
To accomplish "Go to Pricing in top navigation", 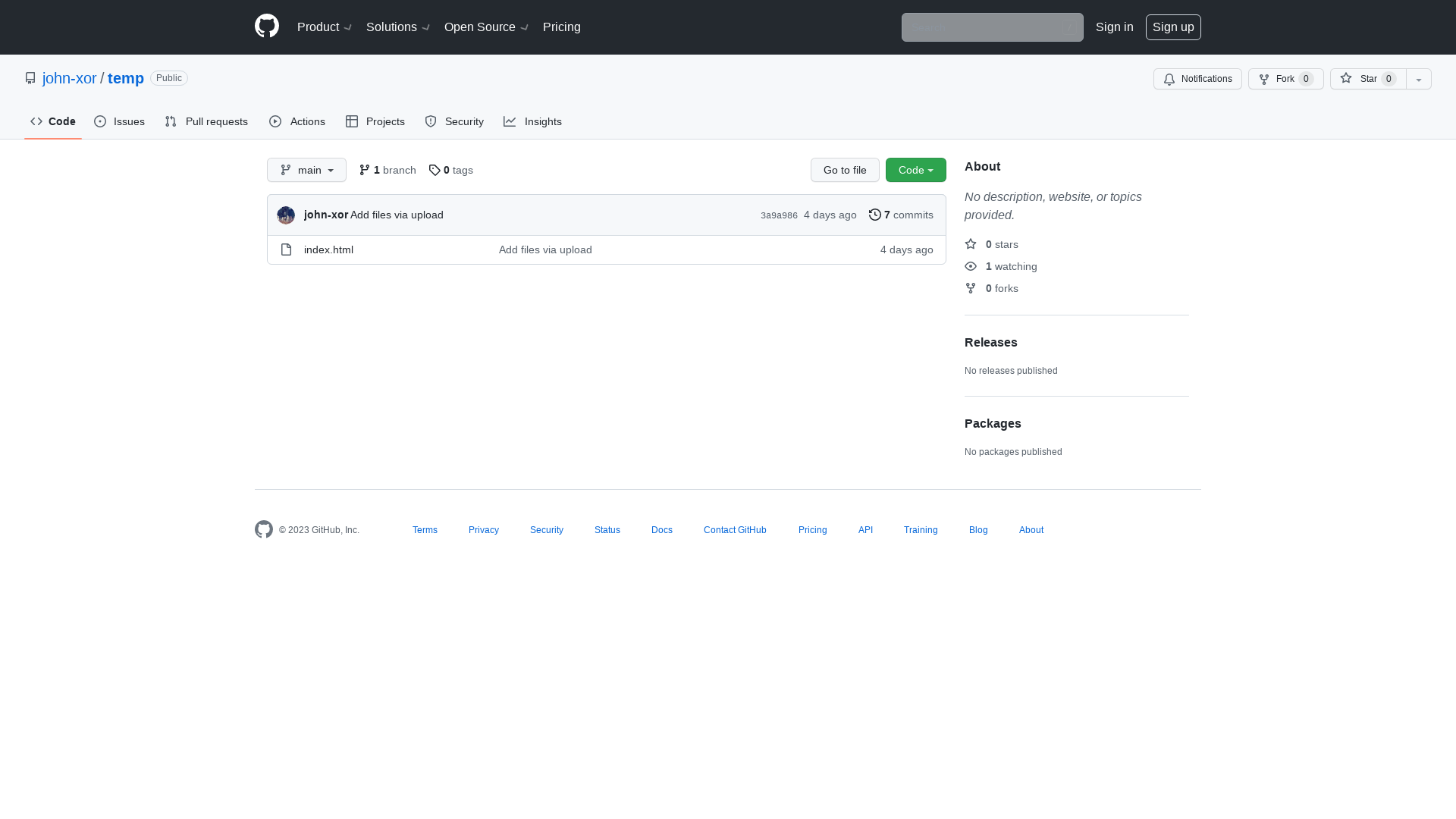I will [562, 27].
